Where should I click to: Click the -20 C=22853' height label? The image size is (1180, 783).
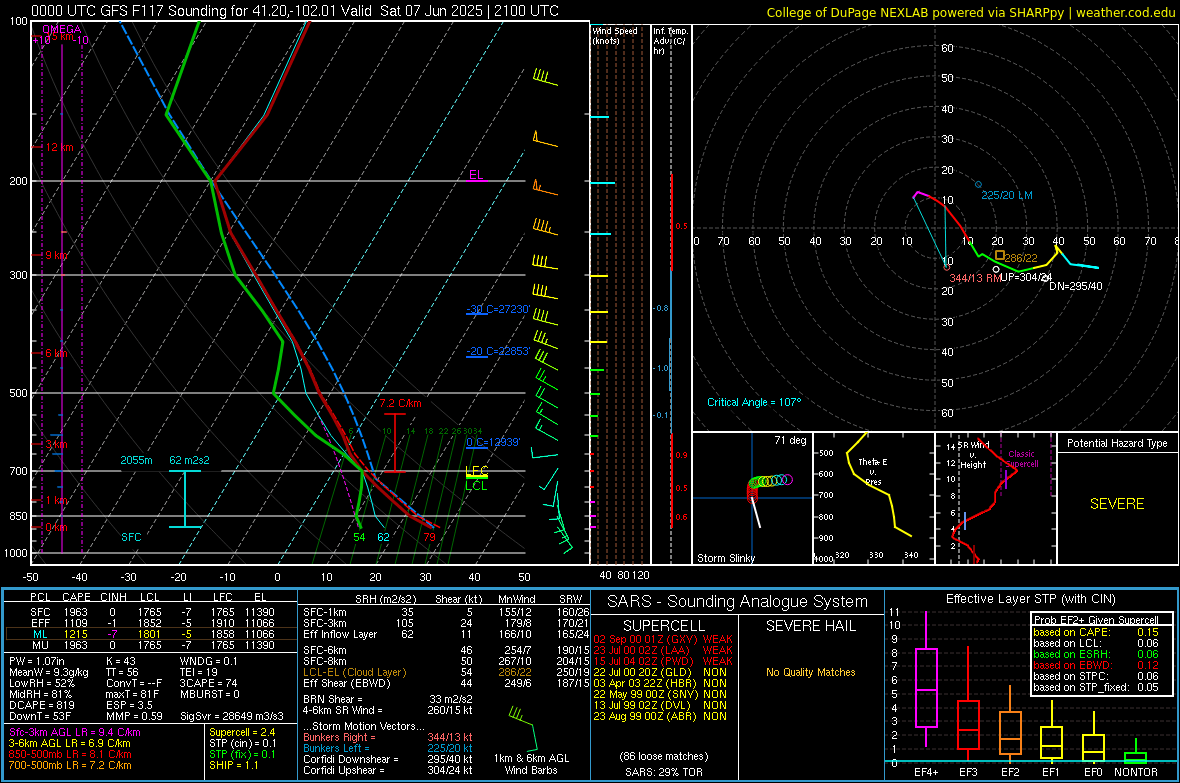coord(498,351)
